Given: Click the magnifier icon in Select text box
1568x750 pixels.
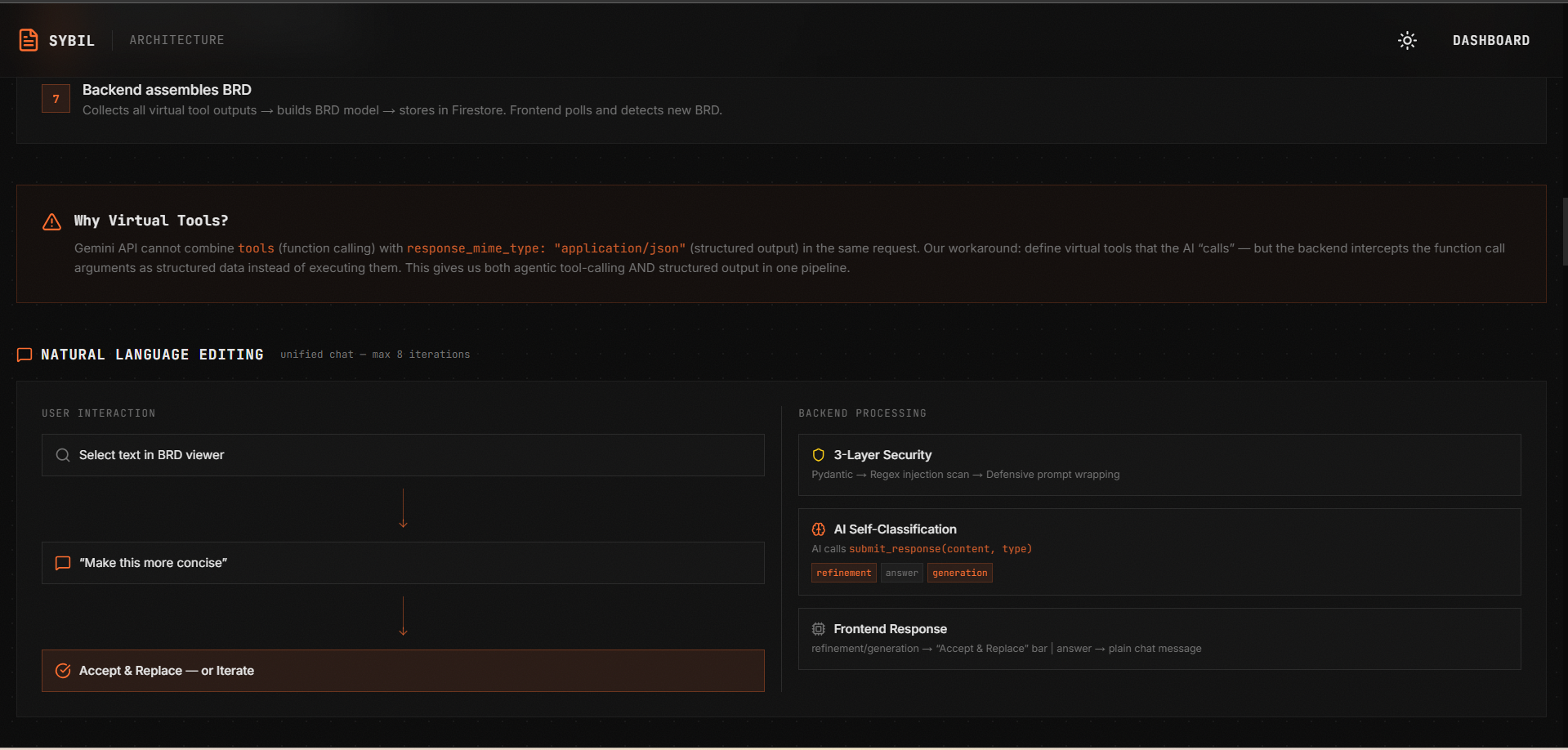Looking at the screenshot, I should tap(63, 455).
